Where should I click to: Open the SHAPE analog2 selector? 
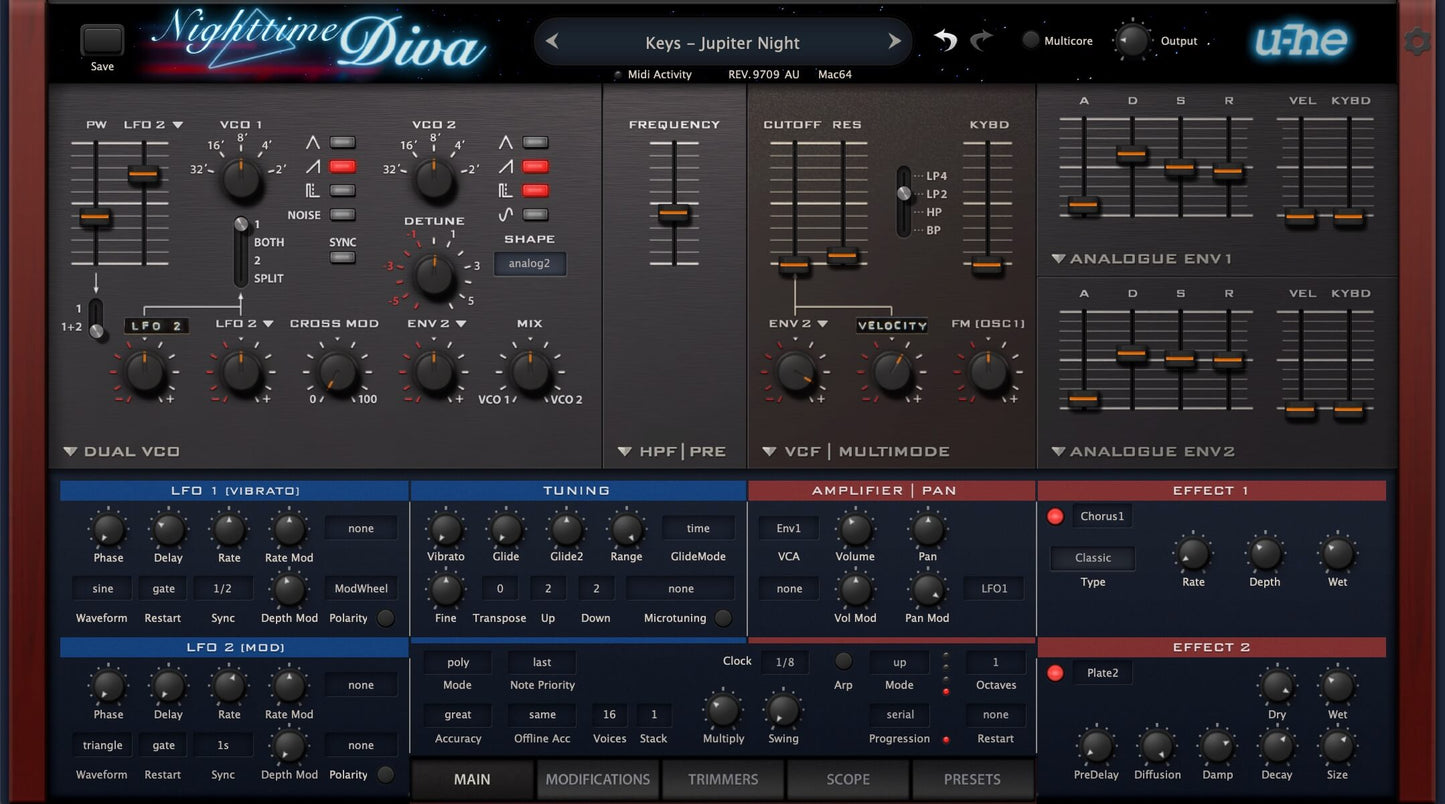(x=530, y=264)
